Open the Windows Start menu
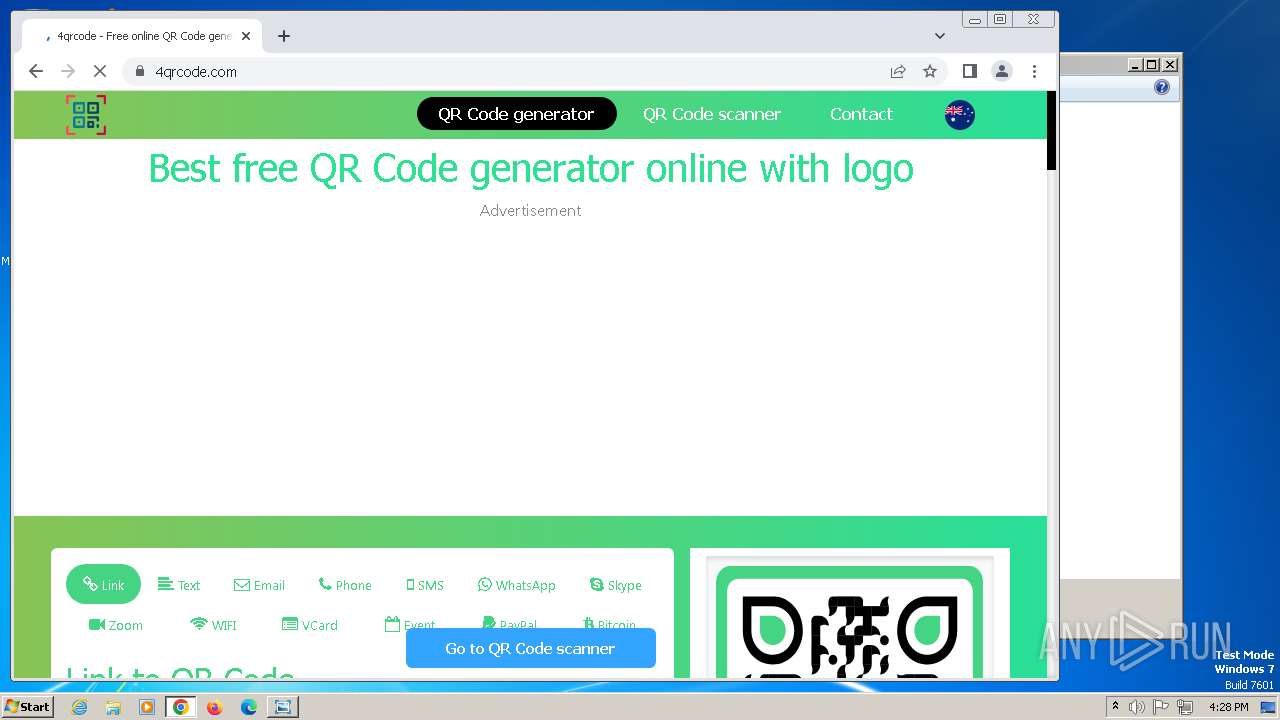Screen dimensions: 1280x720 [x=27, y=706]
